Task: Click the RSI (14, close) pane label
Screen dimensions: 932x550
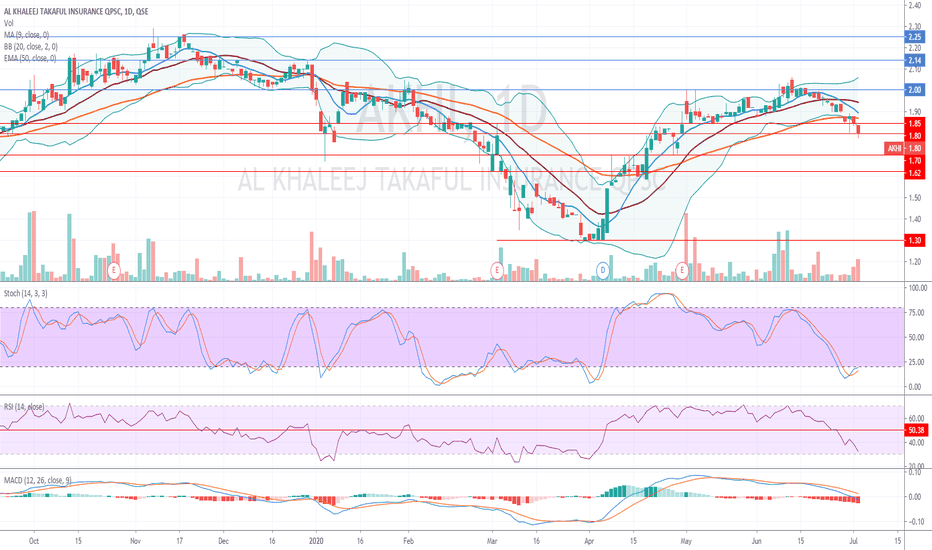Action: click(24, 407)
